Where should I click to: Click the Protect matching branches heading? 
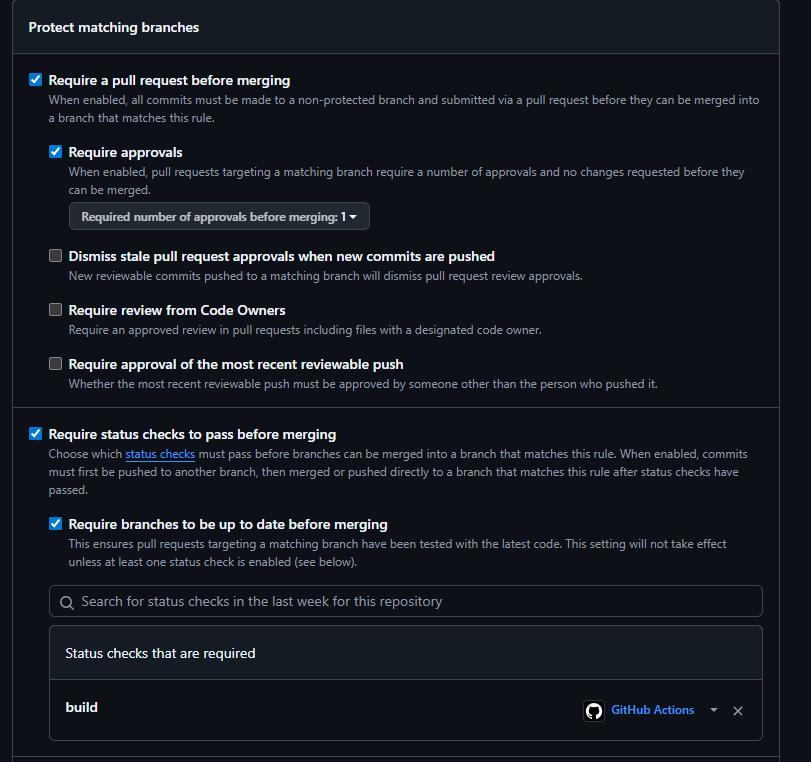[x=114, y=27]
